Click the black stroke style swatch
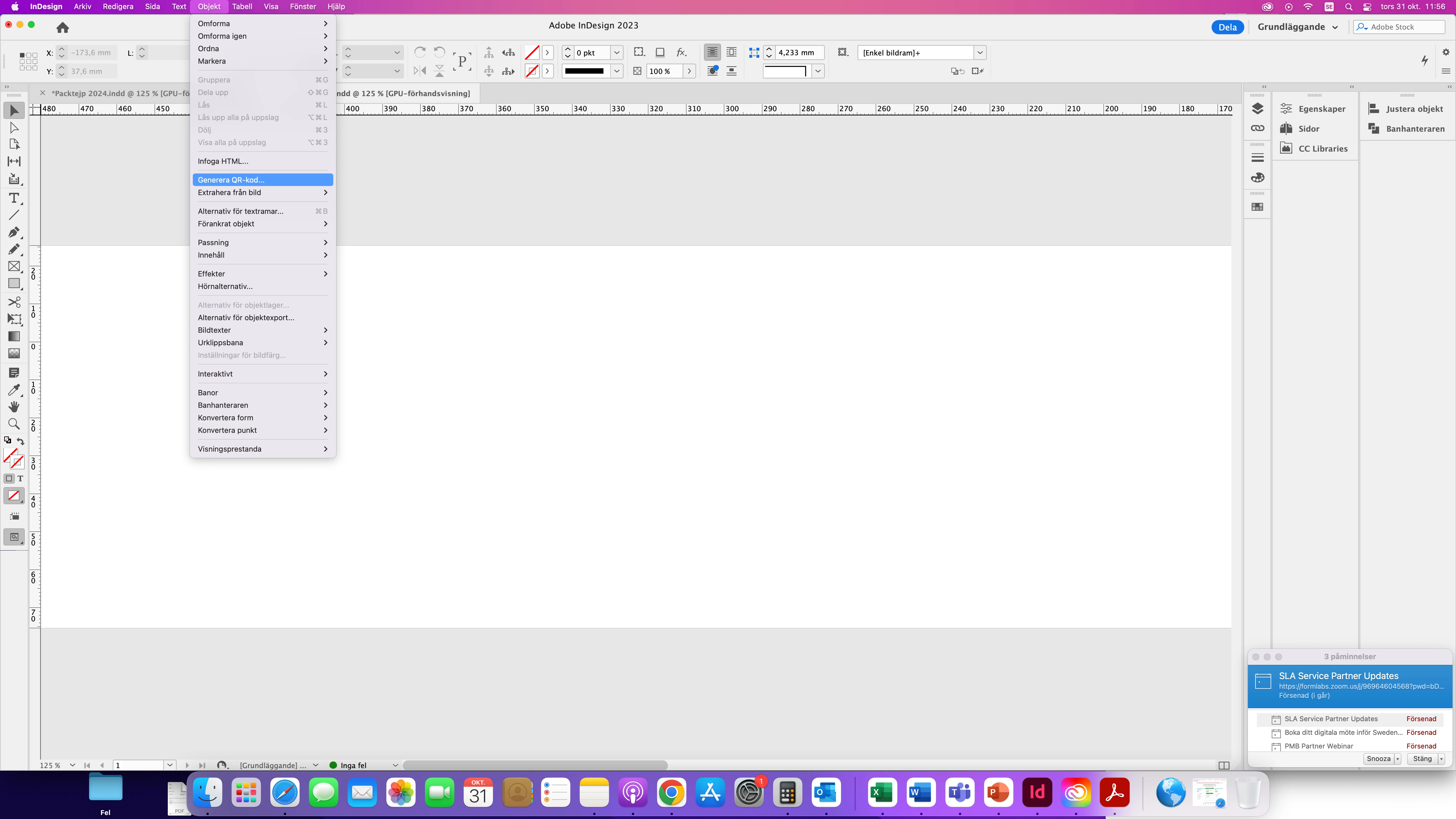The width and height of the screenshot is (1456, 819). 584,71
